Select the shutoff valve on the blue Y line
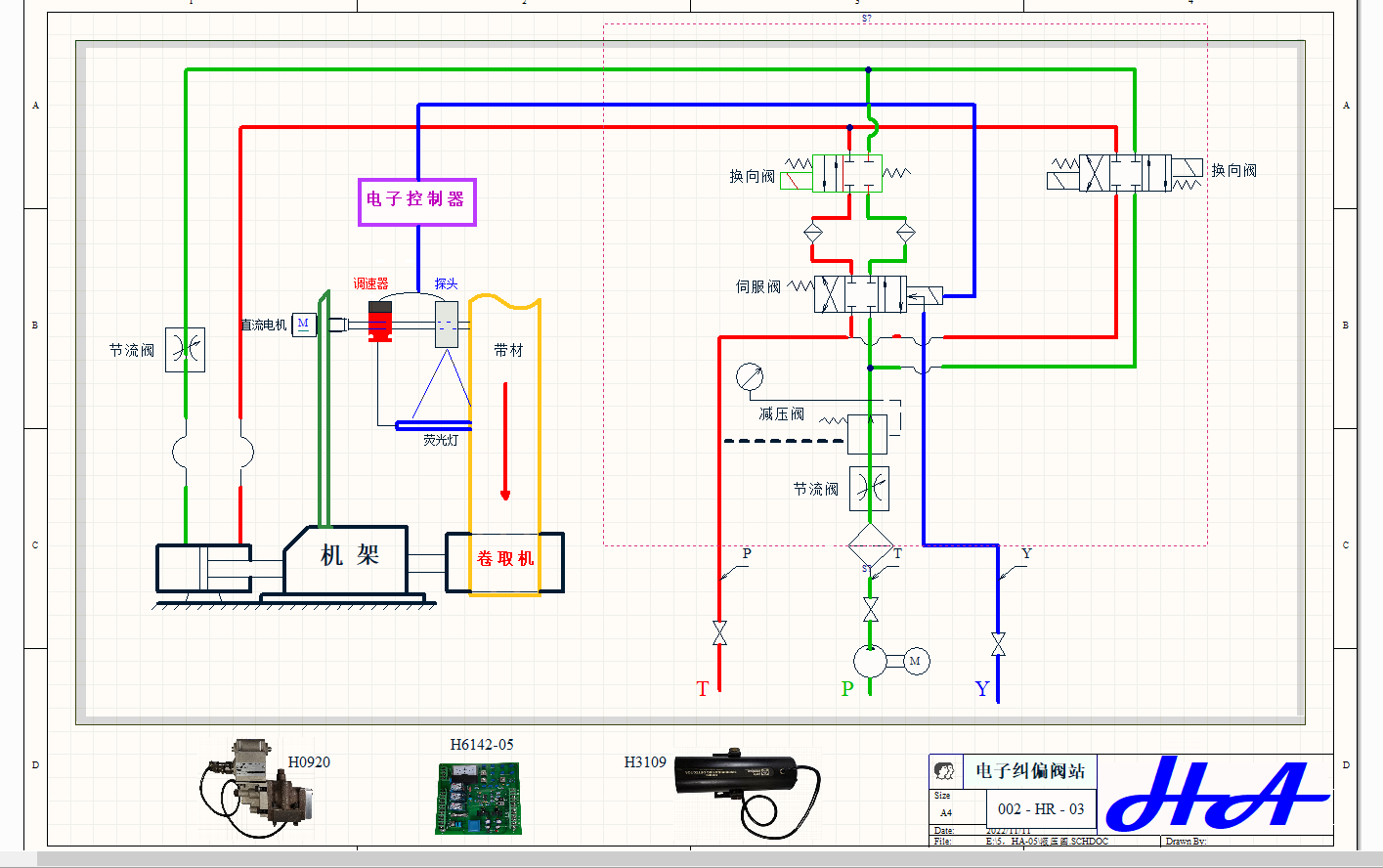Image resolution: width=1383 pixels, height=868 pixels. (998, 645)
